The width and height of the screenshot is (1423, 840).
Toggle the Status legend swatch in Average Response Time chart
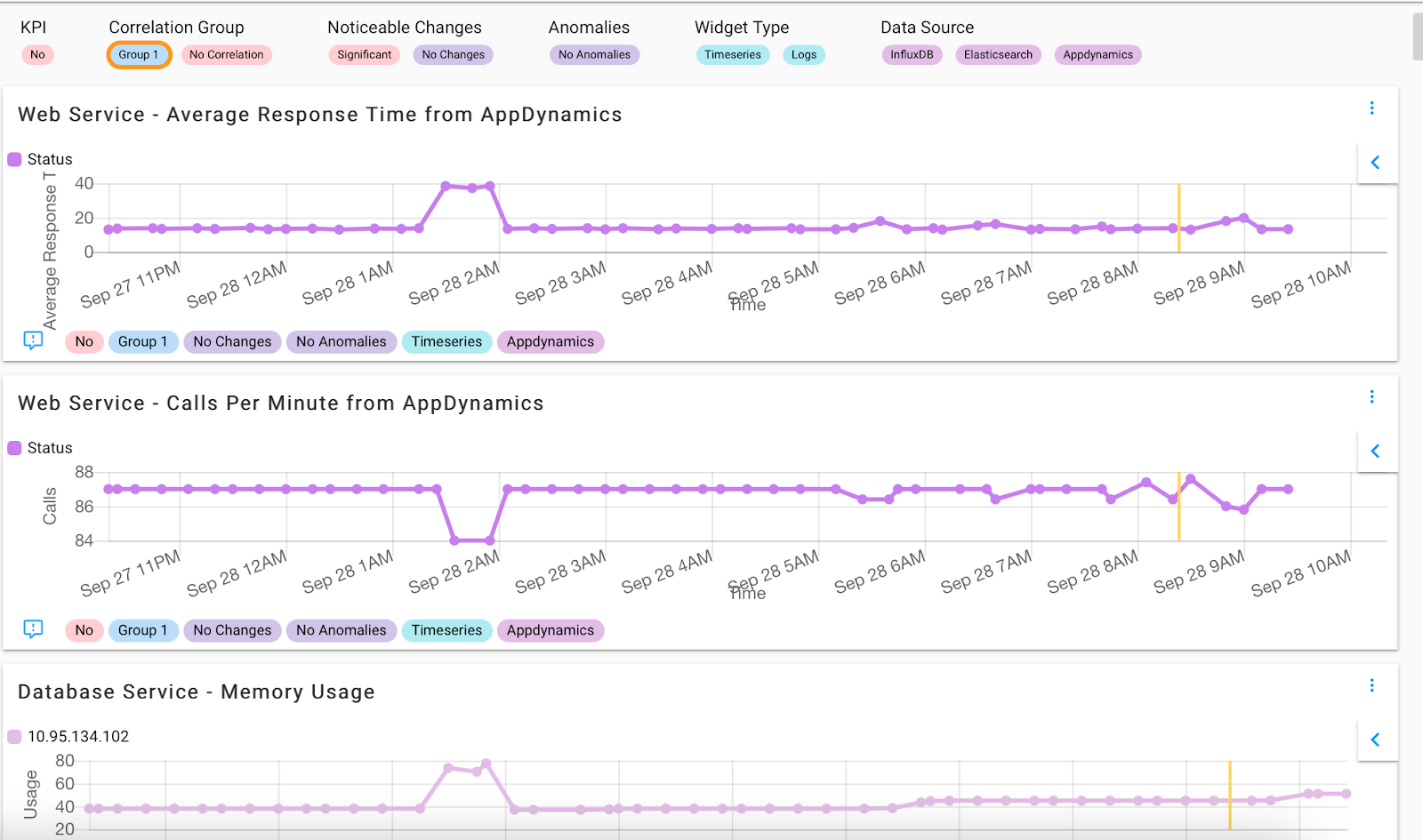coord(14,159)
